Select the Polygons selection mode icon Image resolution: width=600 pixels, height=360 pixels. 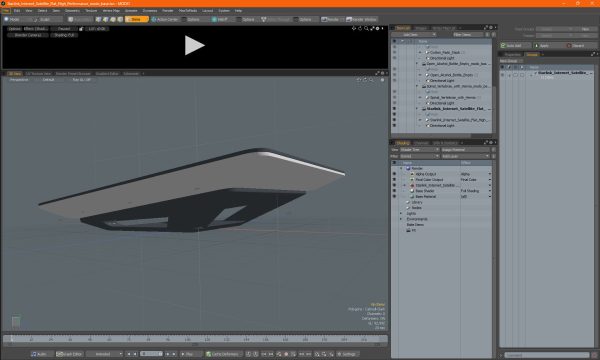click(x=113, y=19)
